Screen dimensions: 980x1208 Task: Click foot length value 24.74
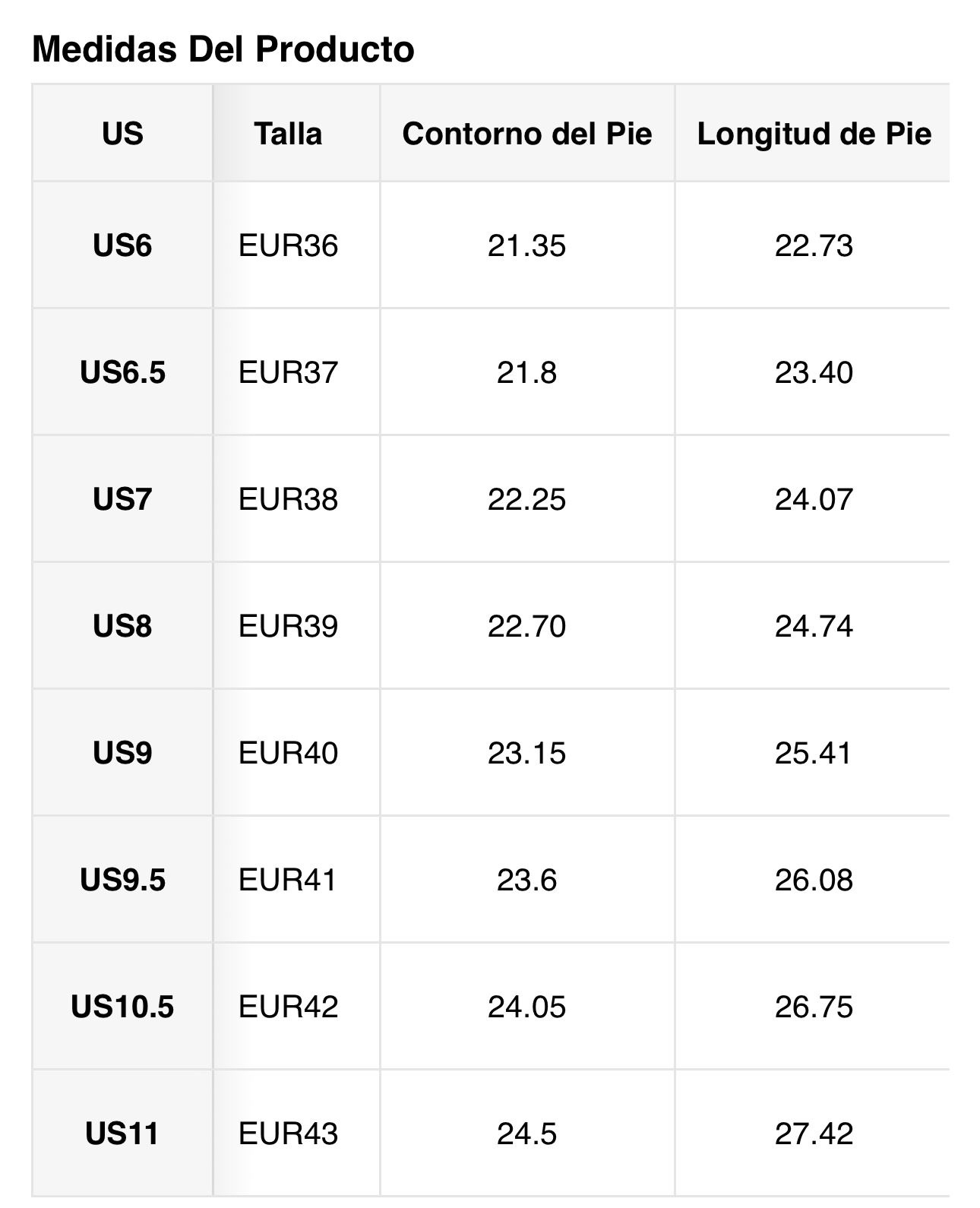814,627
